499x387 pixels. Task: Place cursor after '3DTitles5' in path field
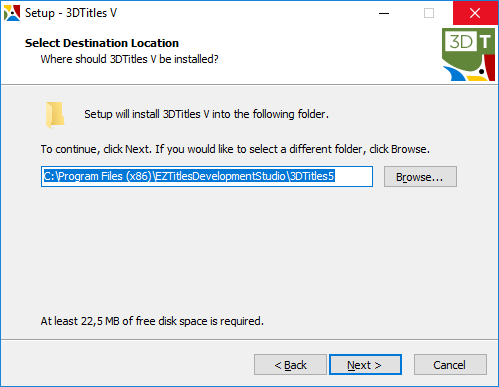coord(336,176)
